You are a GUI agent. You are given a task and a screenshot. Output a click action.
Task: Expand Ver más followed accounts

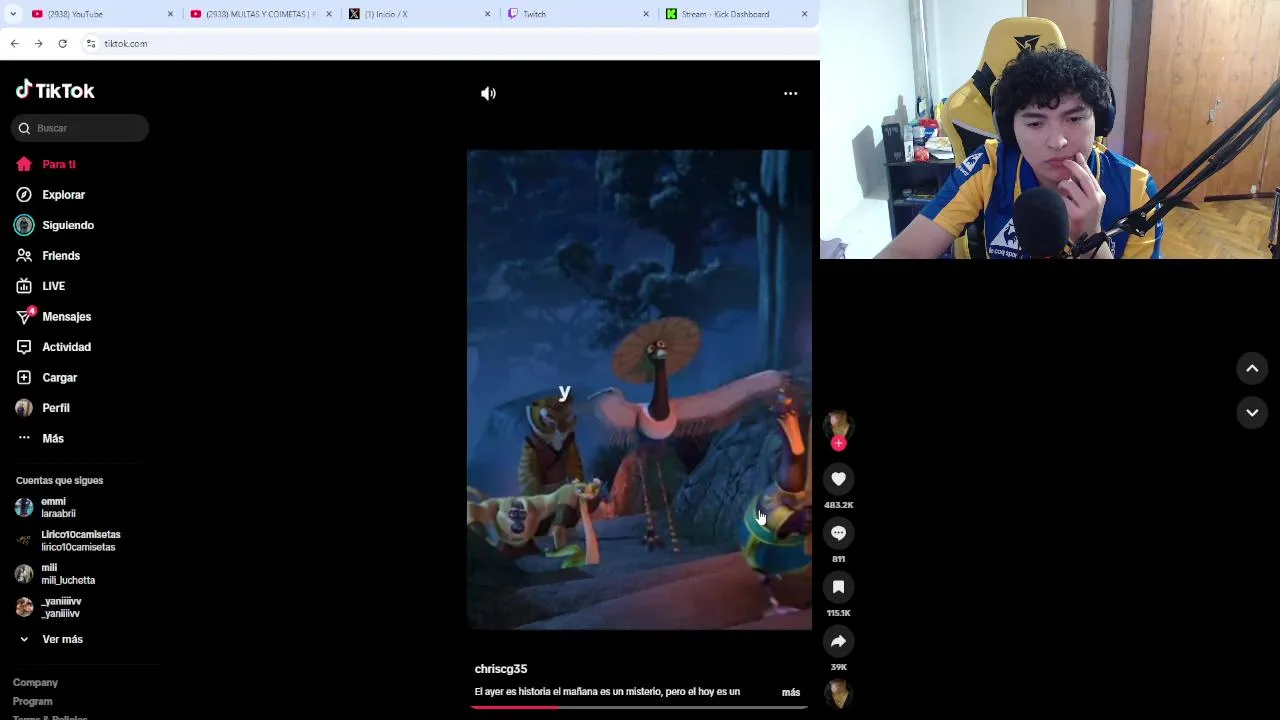tap(50, 639)
